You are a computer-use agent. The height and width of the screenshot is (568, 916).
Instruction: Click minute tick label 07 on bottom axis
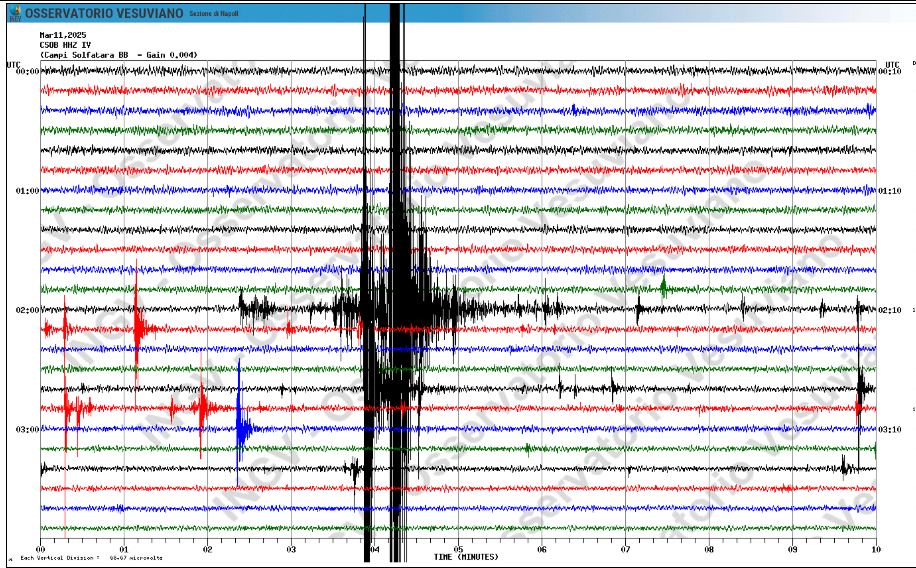pos(626,549)
